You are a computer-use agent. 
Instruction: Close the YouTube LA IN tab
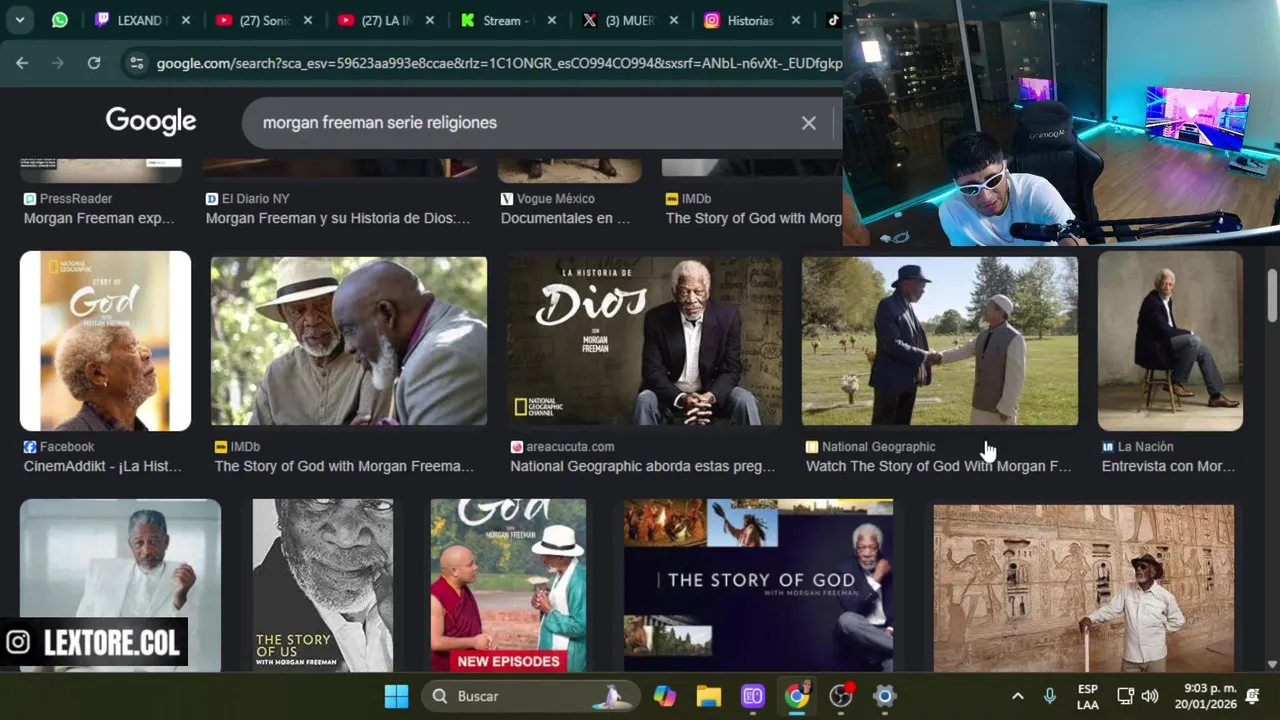tap(429, 20)
